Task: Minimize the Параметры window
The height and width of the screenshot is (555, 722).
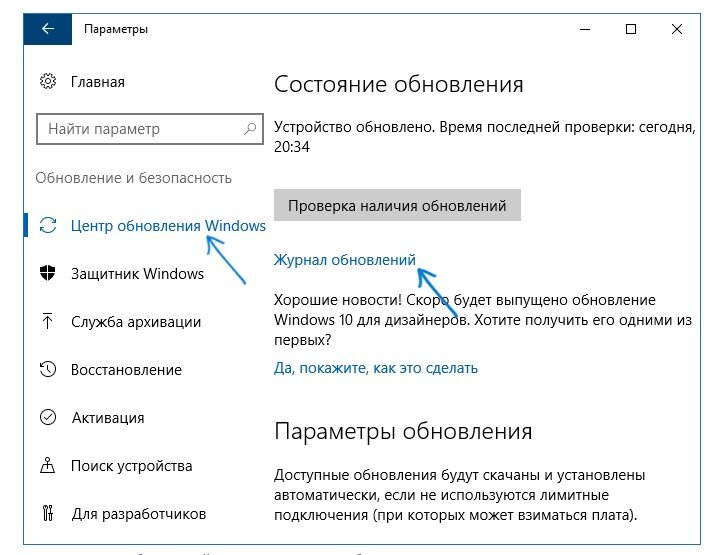Action: coord(585,29)
